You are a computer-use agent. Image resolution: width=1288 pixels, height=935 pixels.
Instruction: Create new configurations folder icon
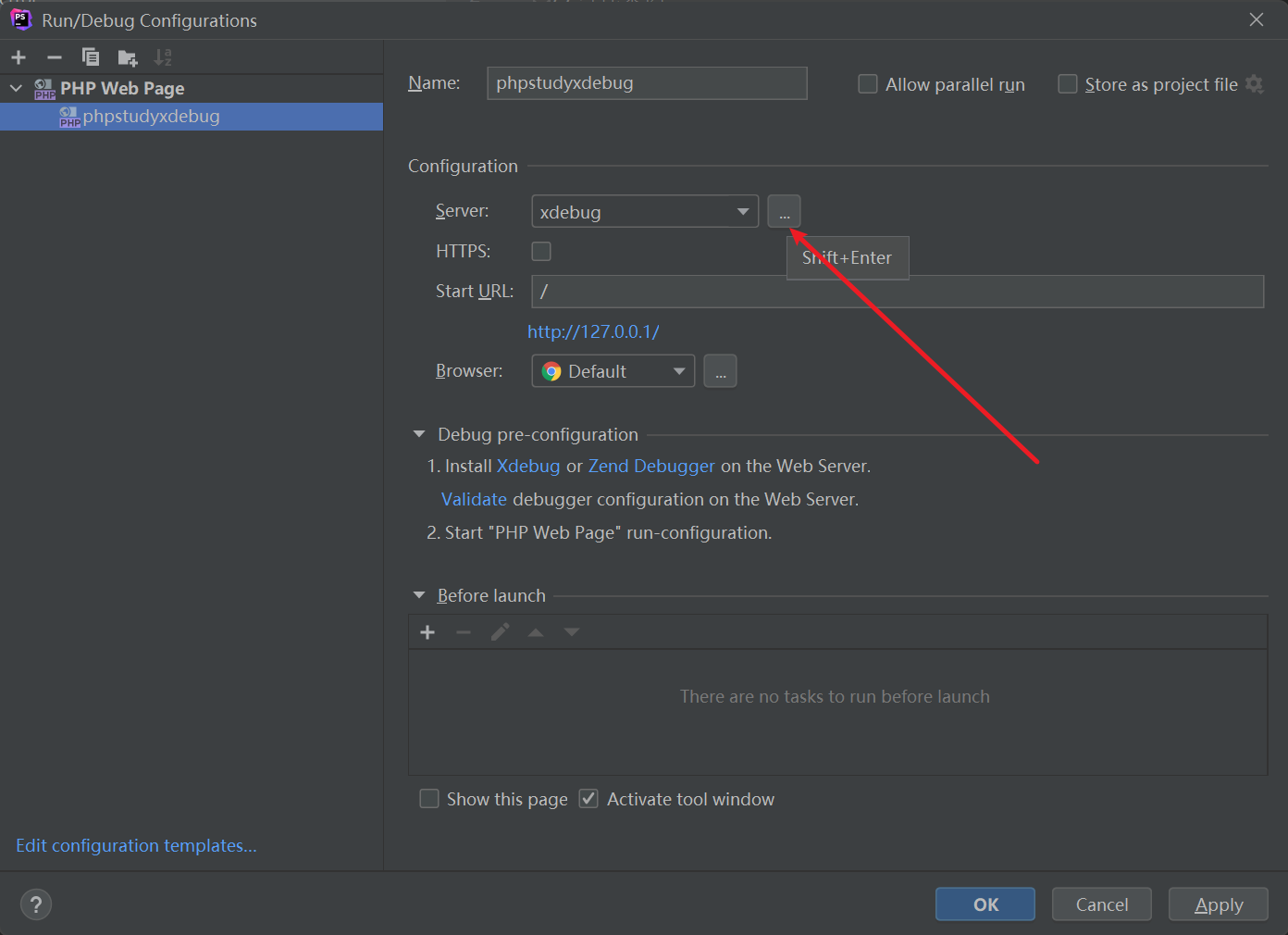(x=128, y=58)
